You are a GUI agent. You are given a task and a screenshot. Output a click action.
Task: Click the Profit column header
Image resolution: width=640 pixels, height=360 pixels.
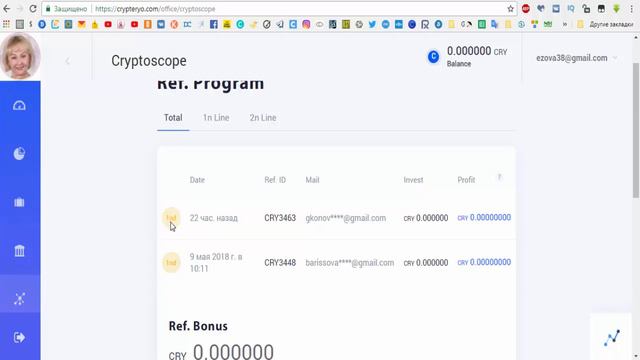[x=466, y=180]
